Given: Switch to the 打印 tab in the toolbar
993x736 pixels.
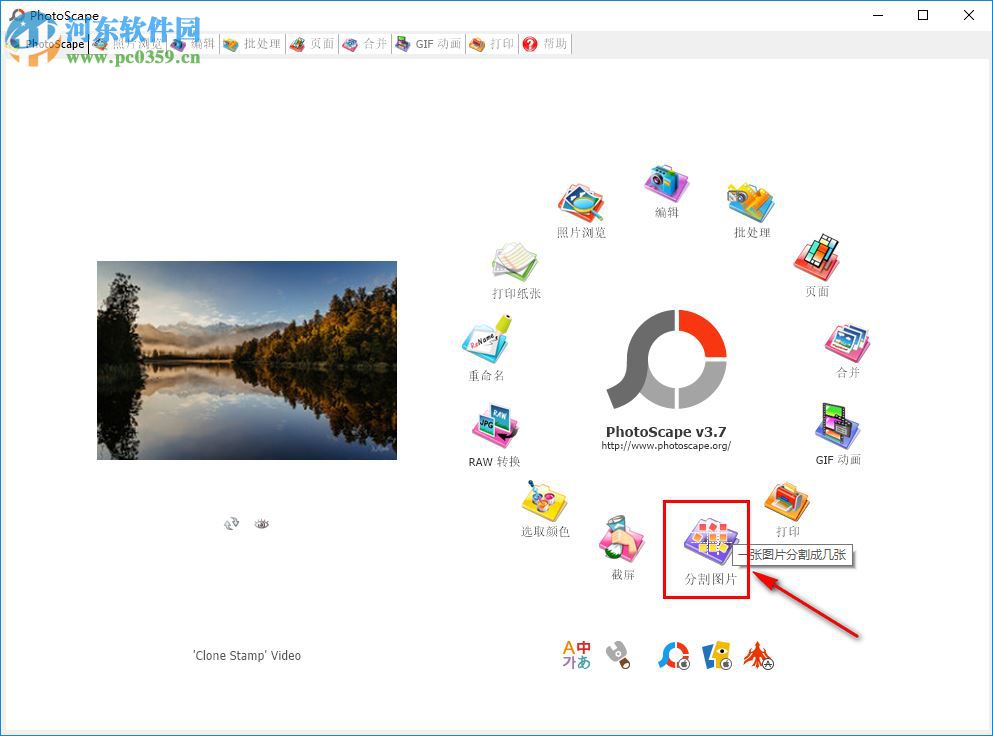Looking at the screenshot, I should (x=492, y=44).
